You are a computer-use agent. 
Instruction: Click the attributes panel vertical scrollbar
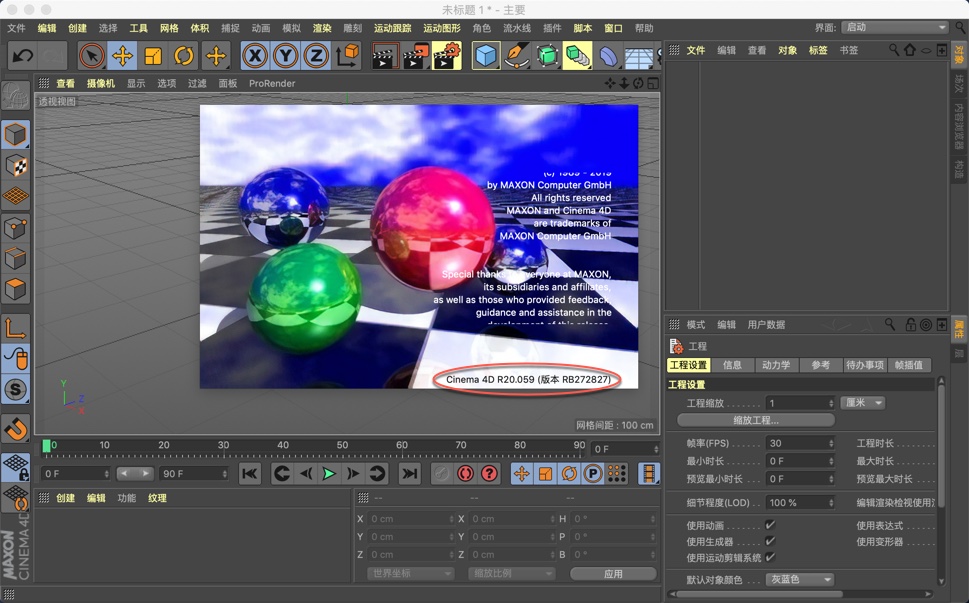pos(941,445)
